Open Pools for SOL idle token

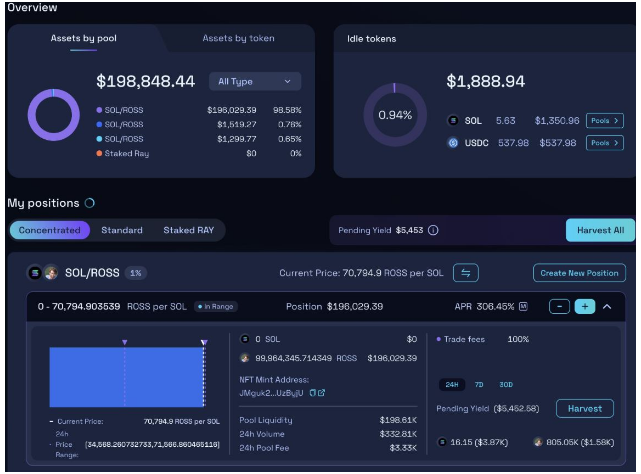(x=604, y=121)
